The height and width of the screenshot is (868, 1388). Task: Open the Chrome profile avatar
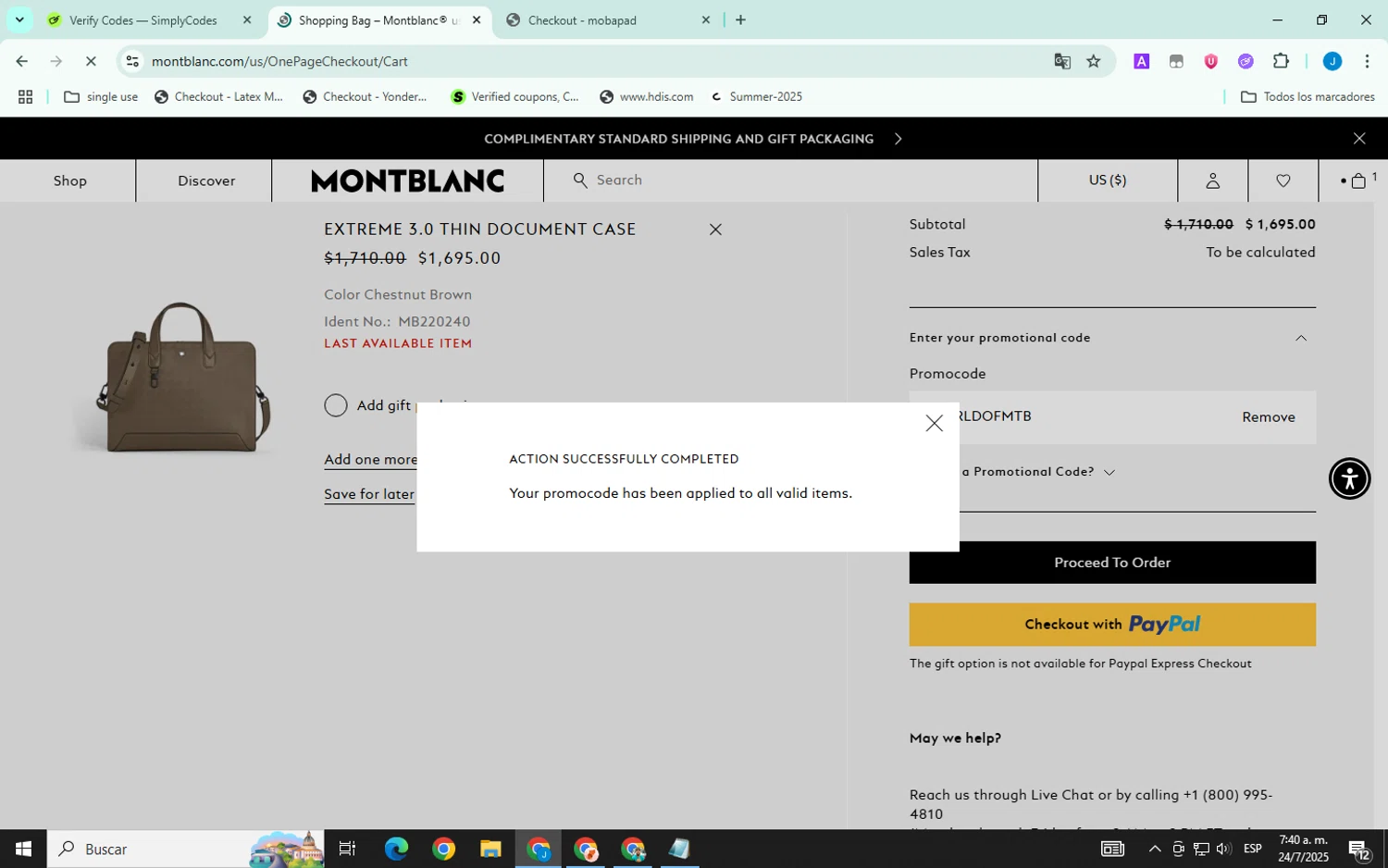click(1332, 61)
